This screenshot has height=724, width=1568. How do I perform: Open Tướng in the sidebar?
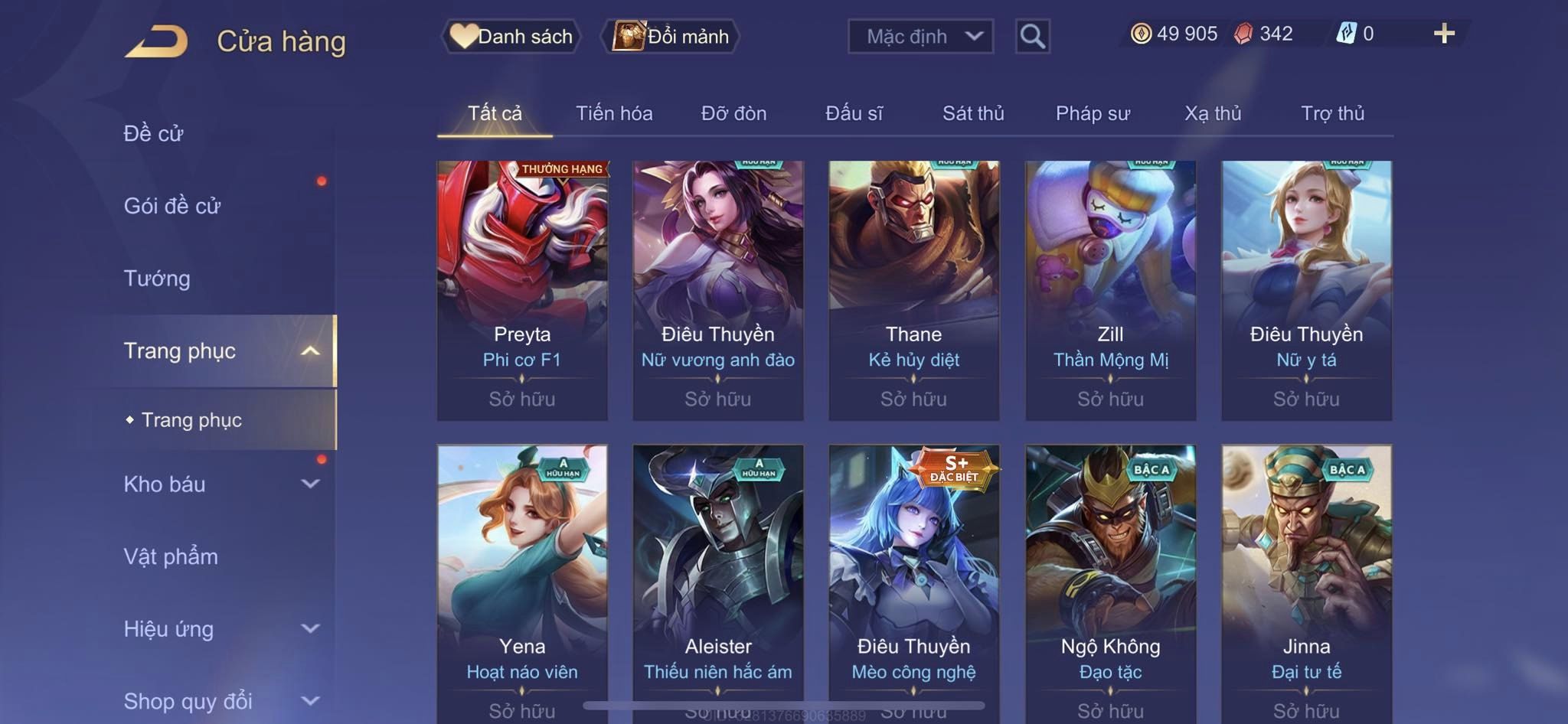(157, 279)
